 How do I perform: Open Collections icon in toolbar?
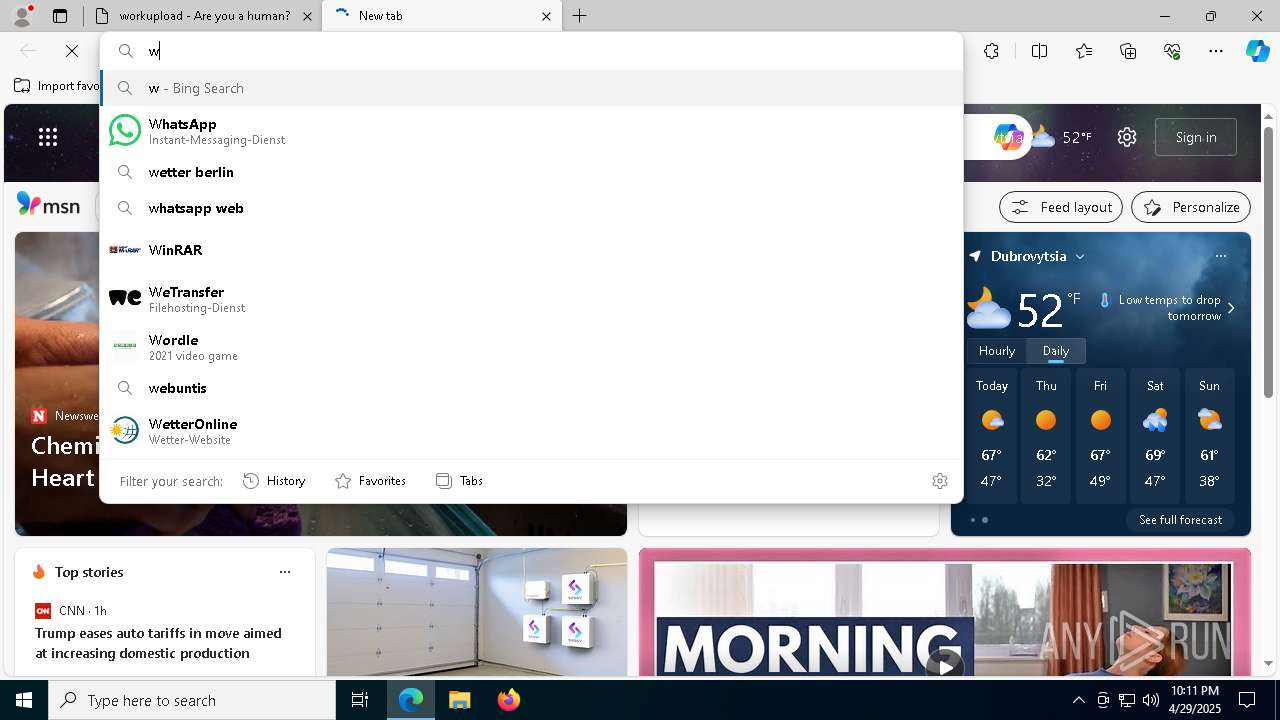click(1128, 51)
